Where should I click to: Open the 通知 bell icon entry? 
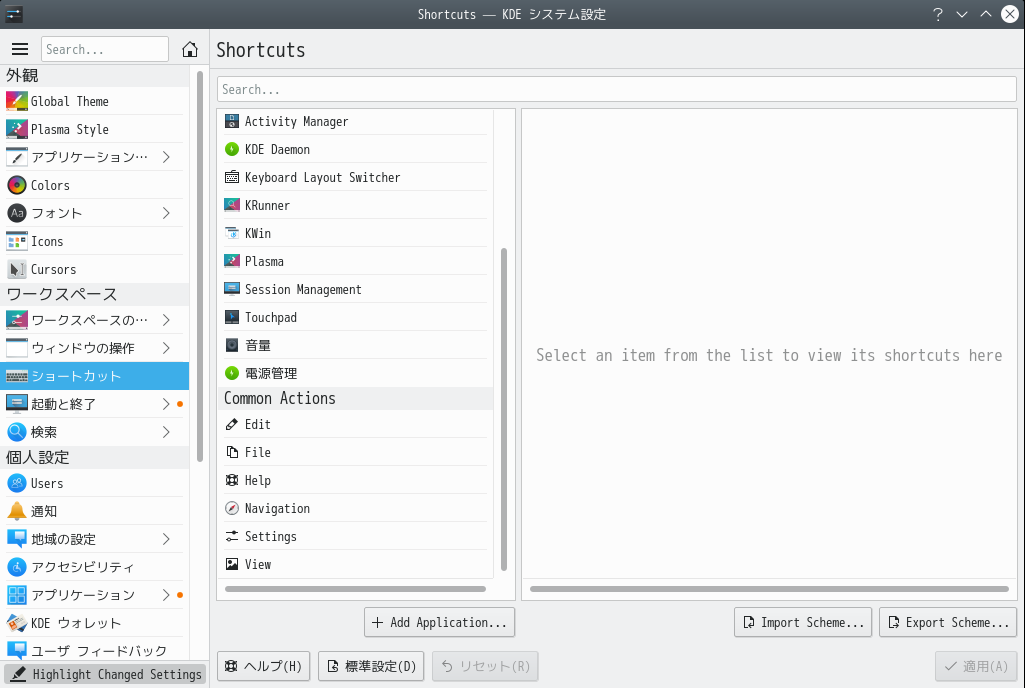click(x=17, y=511)
